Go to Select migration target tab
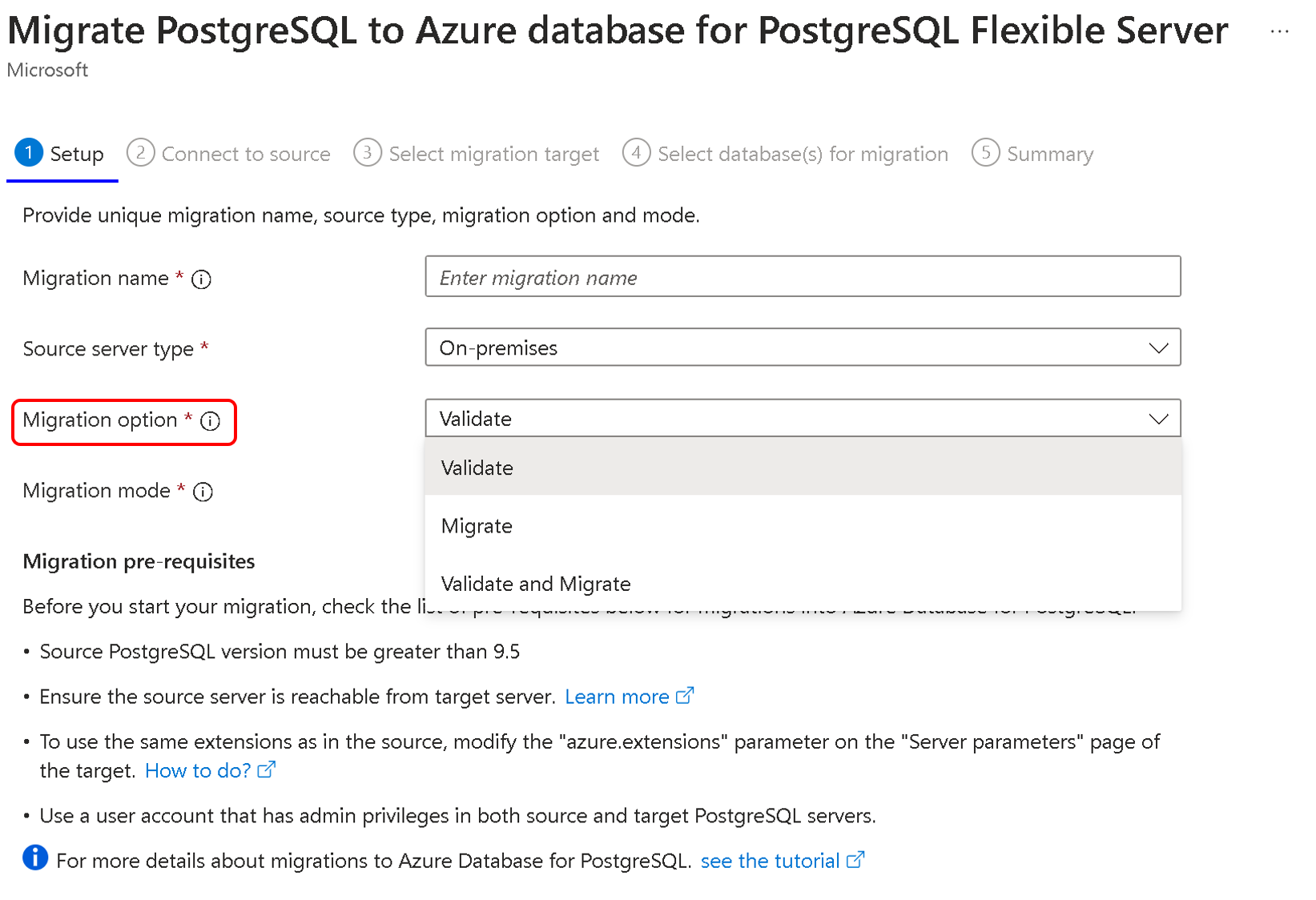The width and height of the screenshot is (1316, 900). pyautogui.click(x=477, y=153)
